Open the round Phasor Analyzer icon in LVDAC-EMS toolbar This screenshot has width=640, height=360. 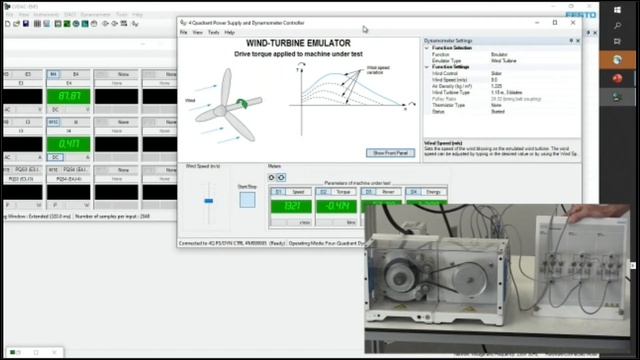76,24
